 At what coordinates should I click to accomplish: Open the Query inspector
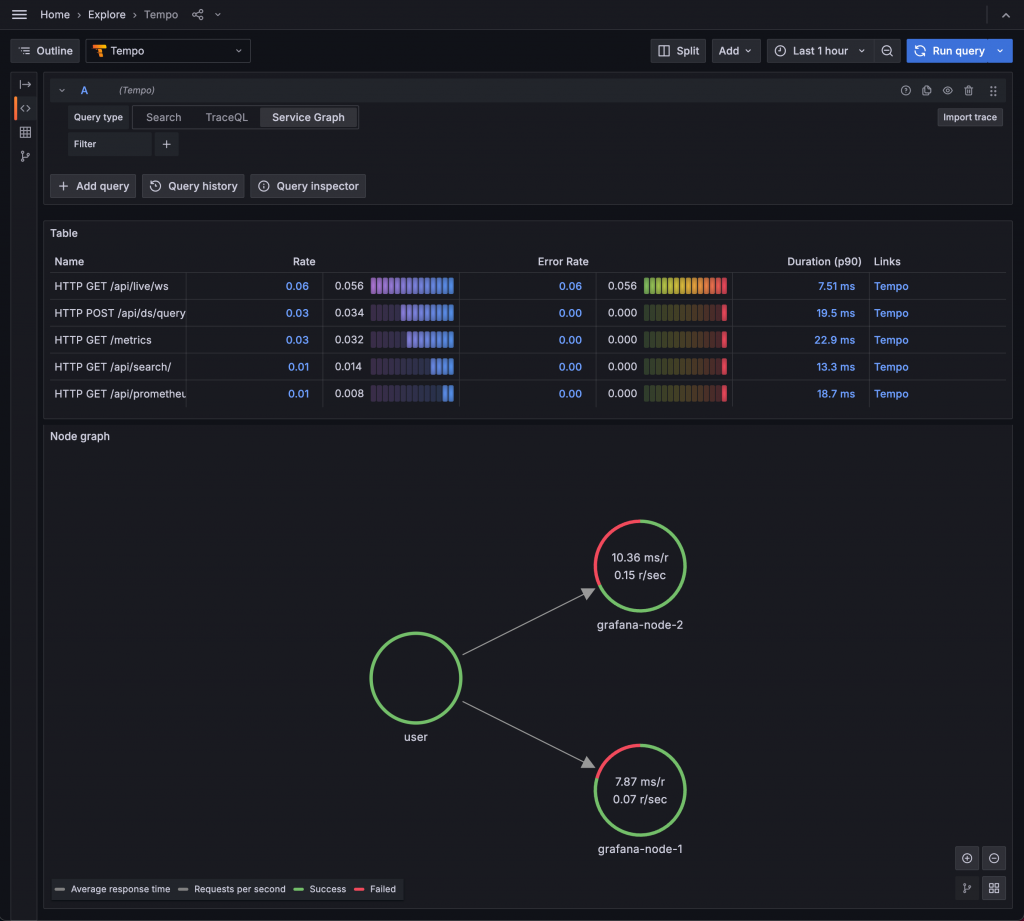click(308, 186)
